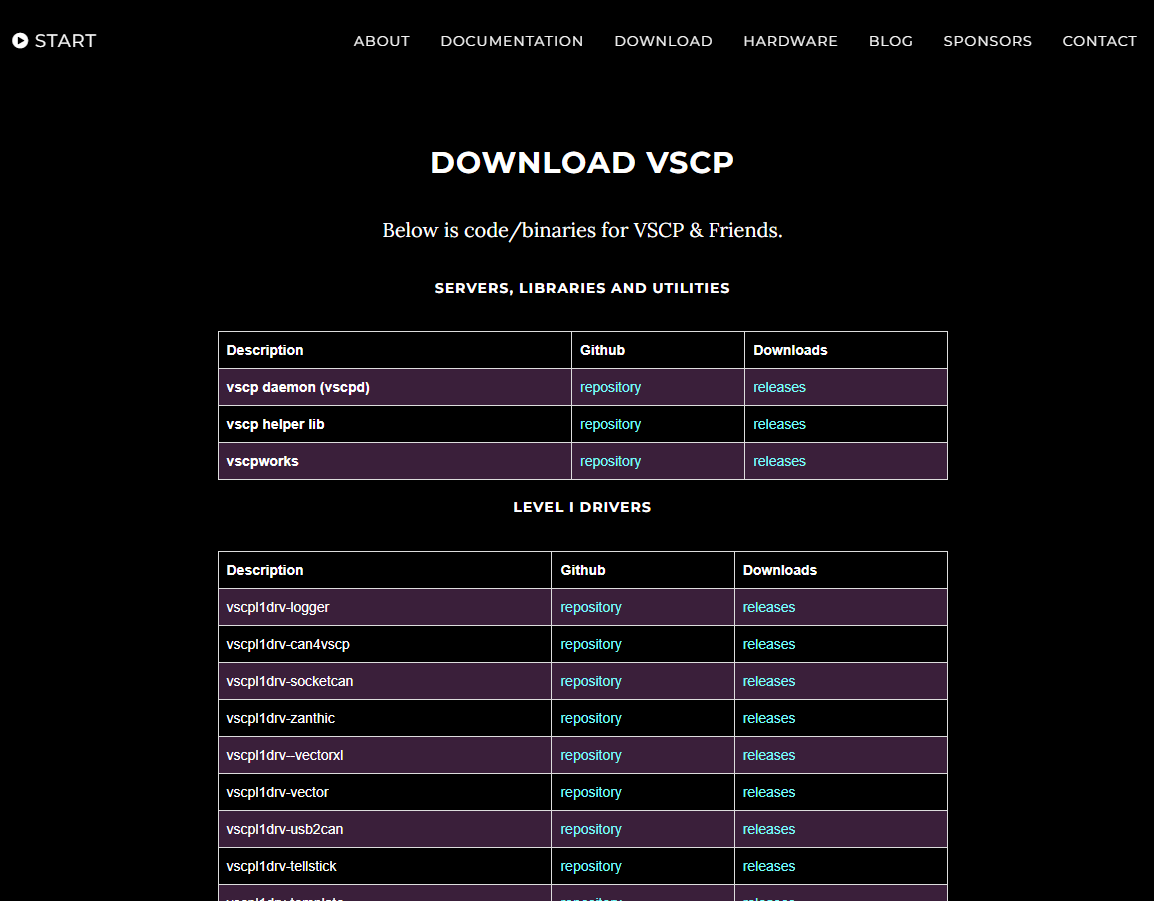View vscpl1drv-can4vscp releases

click(768, 644)
